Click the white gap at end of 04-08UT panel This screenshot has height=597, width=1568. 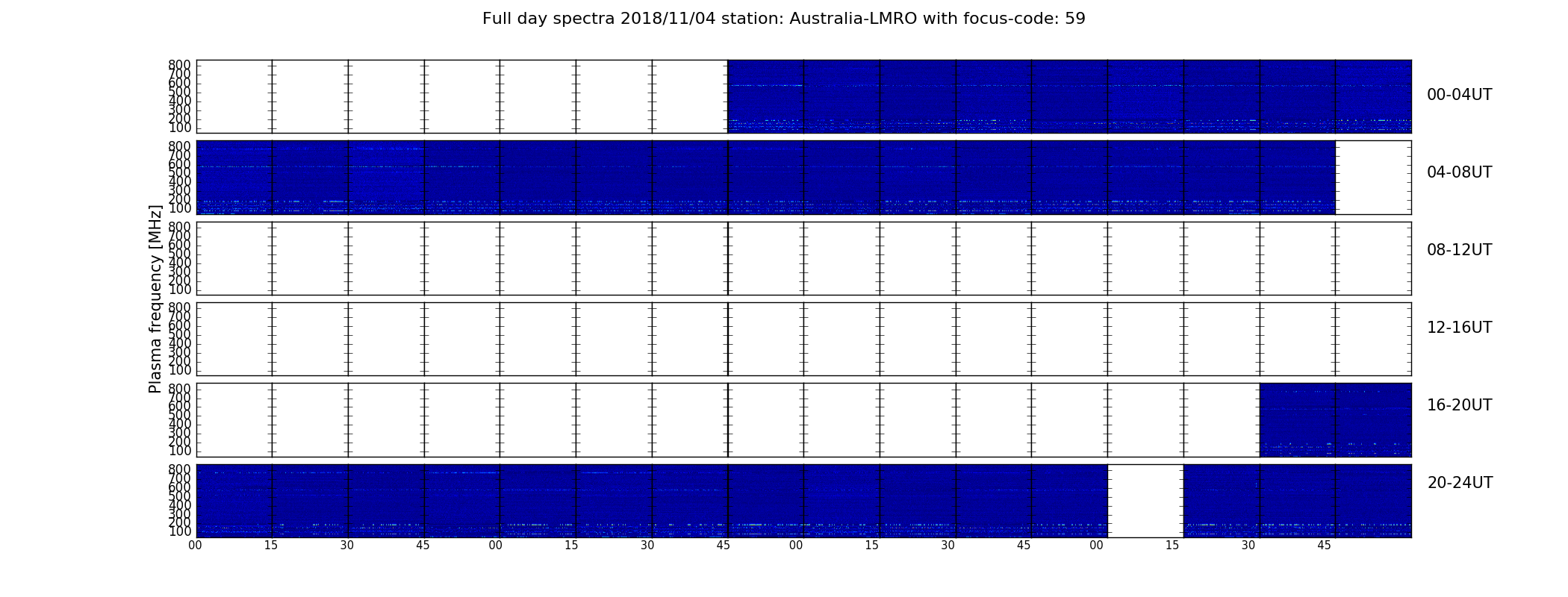click(1373, 178)
